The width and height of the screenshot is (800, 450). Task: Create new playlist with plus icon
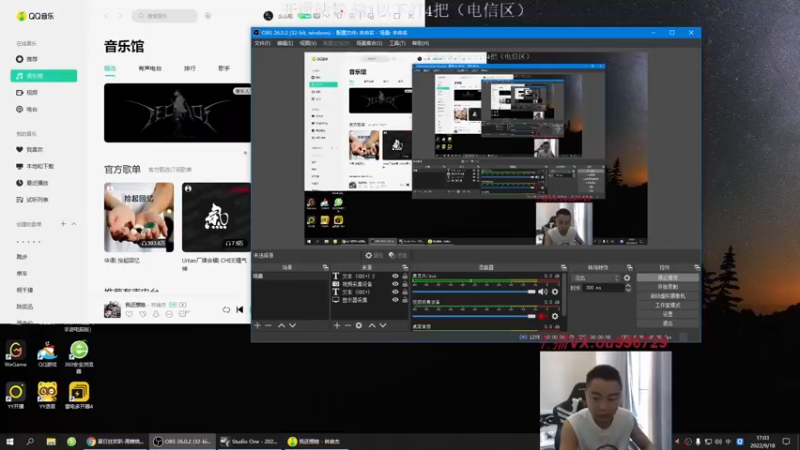tap(63, 224)
